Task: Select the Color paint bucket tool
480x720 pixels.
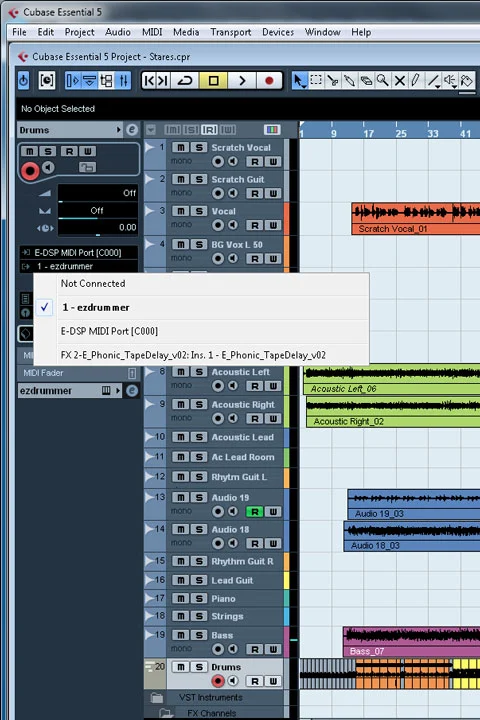Action: tap(467, 81)
